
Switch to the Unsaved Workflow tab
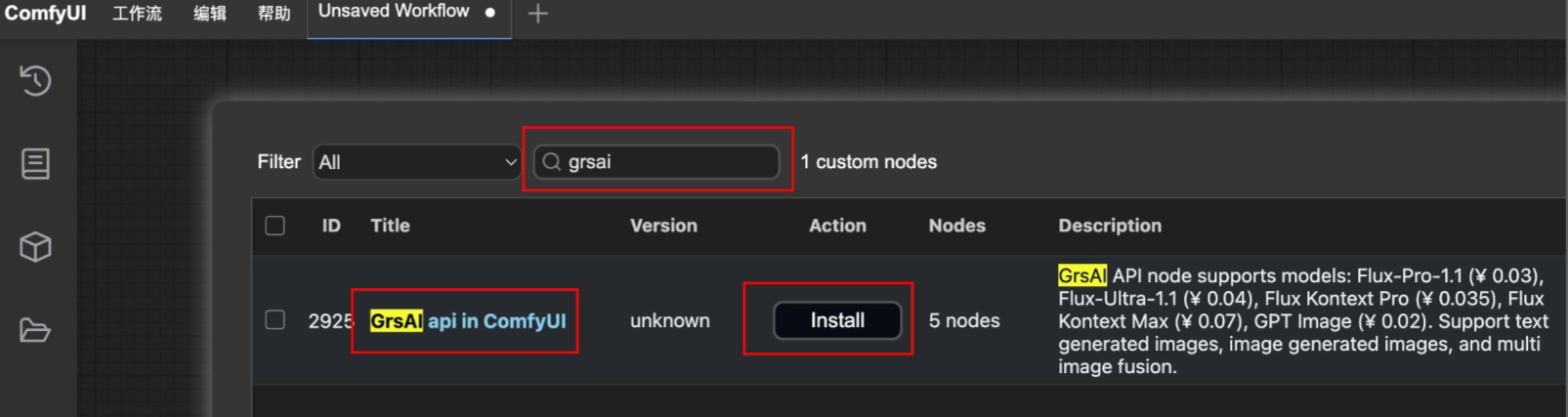(394, 12)
